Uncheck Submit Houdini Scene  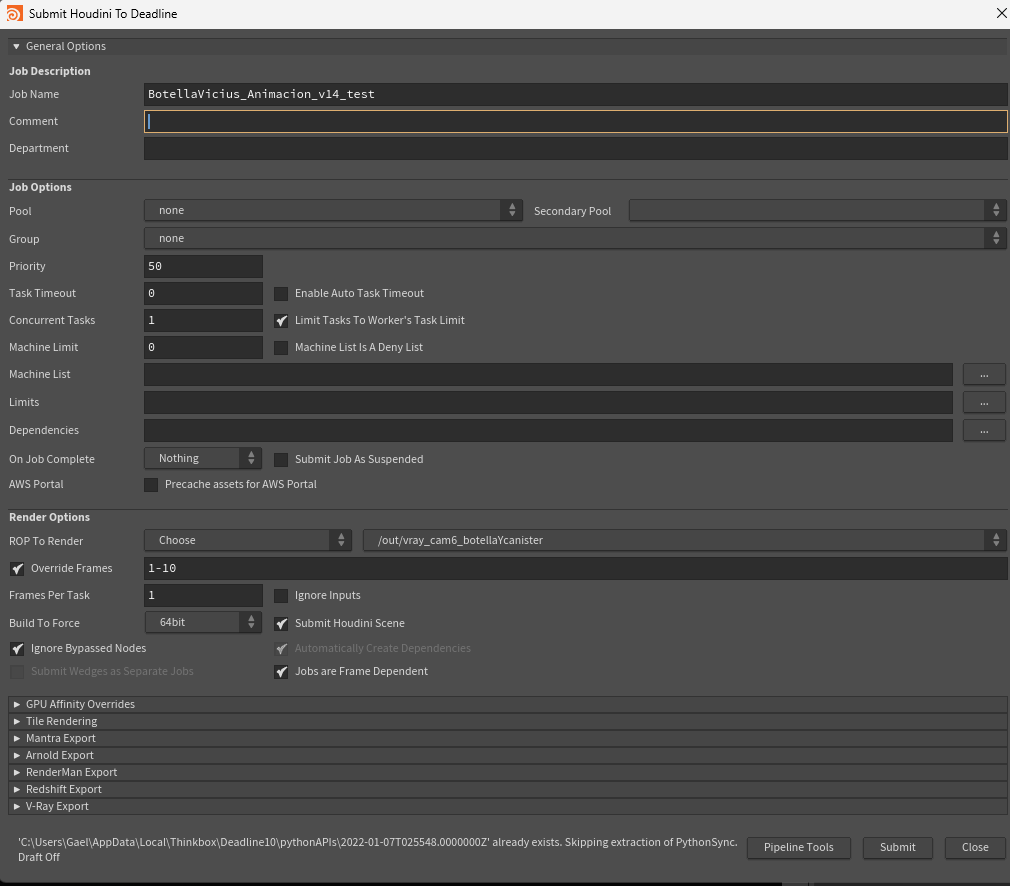[281, 624]
